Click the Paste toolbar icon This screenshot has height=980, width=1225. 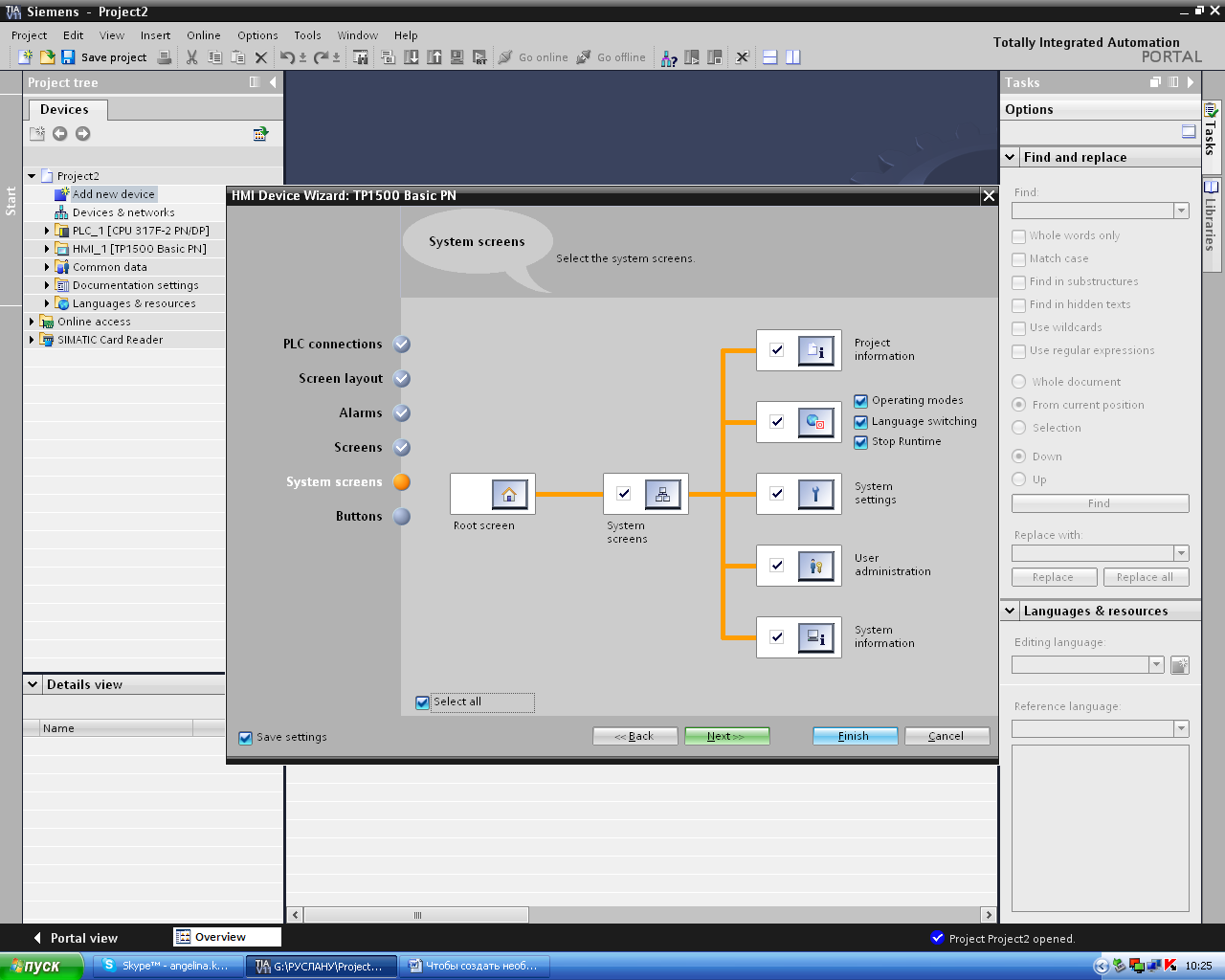pos(238,57)
